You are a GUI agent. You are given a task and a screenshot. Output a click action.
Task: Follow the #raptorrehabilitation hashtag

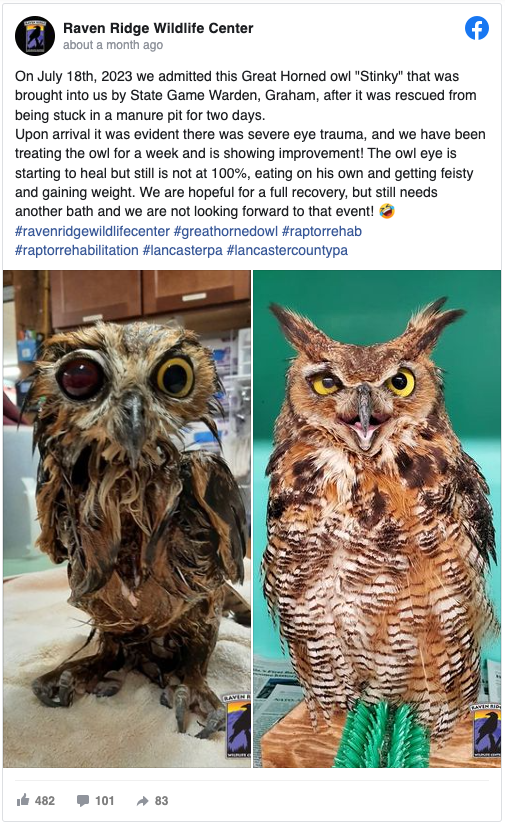[x=77, y=250]
